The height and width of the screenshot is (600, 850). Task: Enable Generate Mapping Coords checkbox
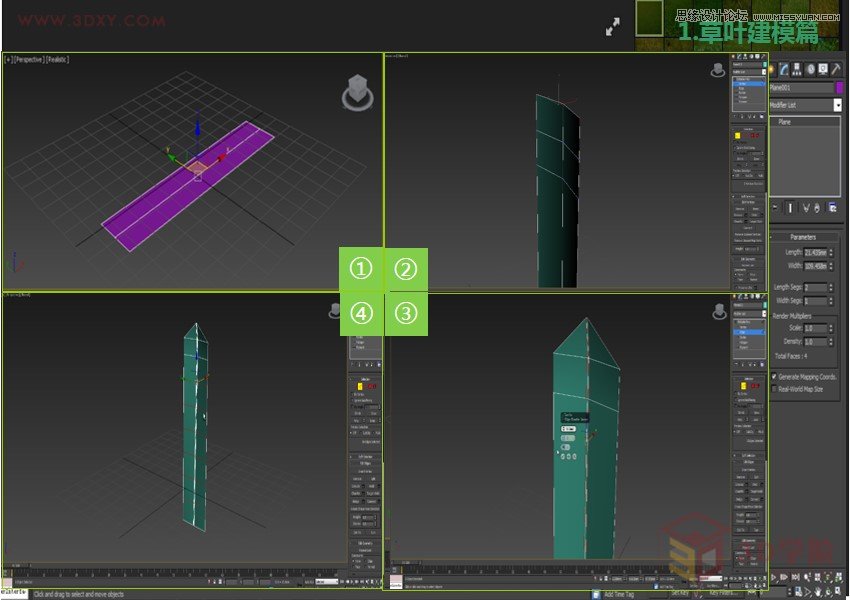(774, 377)
